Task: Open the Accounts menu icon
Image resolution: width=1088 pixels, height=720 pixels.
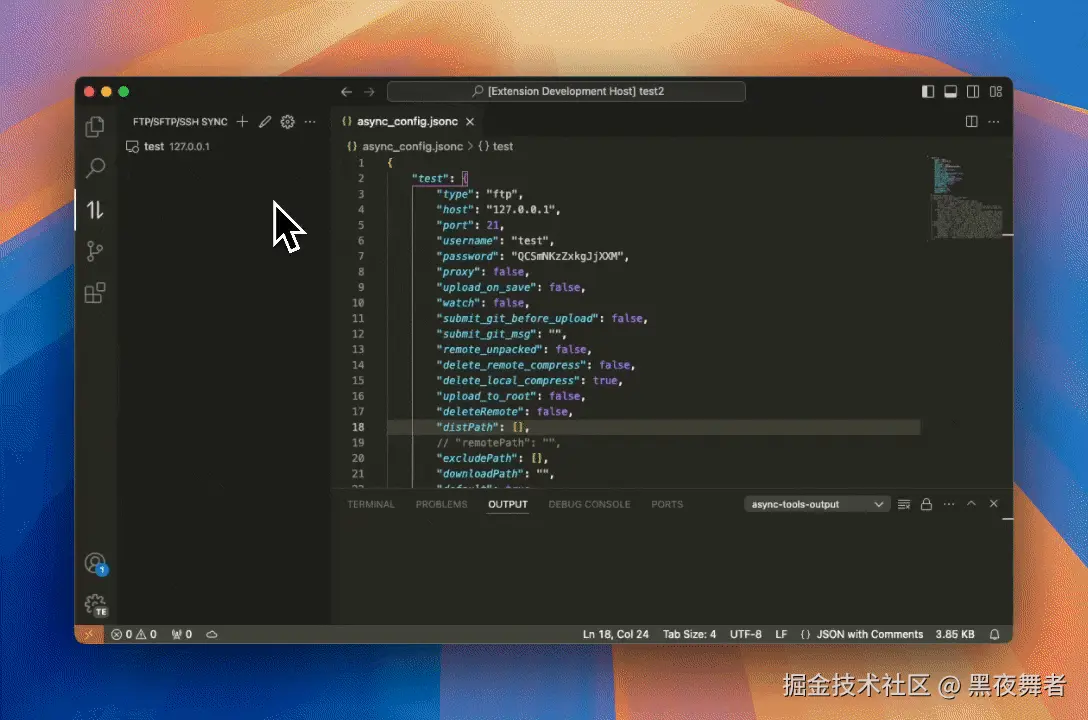Action: [x=95, y=563]
